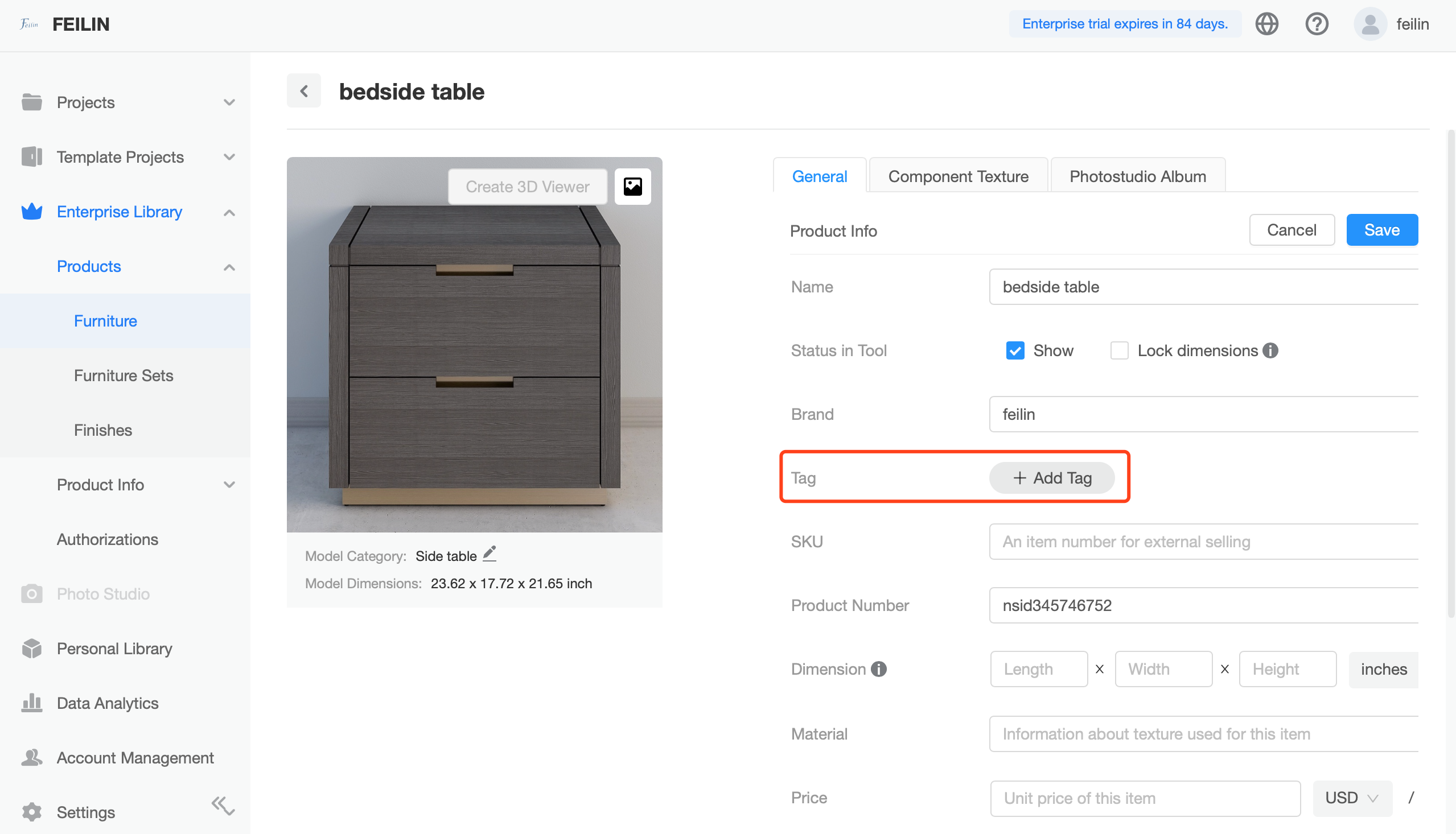Open the USD currency dropdown
The image size is (1456, 834).
tap(1351, 798)
